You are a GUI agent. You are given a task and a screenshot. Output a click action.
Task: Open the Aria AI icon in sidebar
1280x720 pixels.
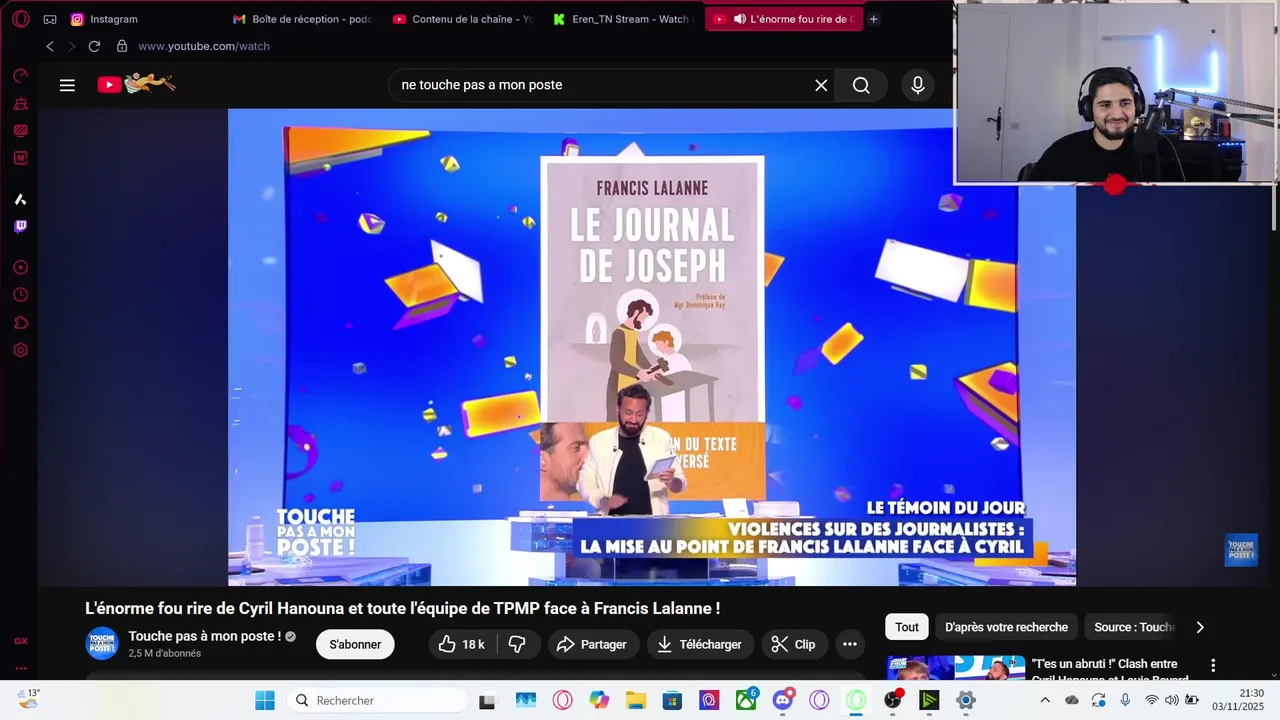pos(21,199)
